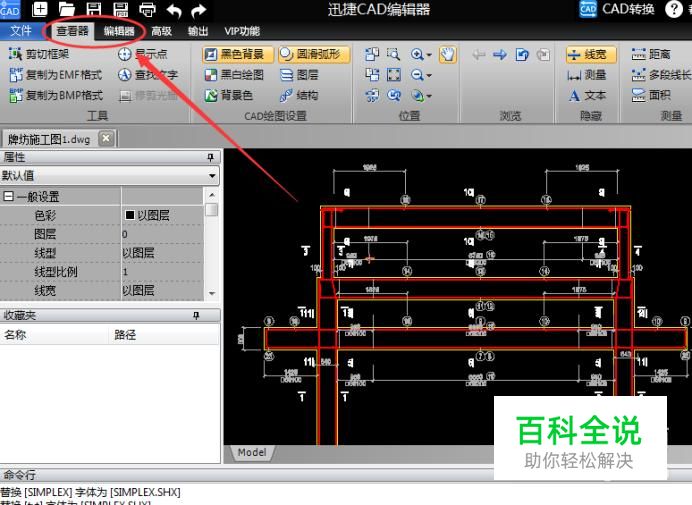Click the top-left icon in 位置 group
692x505 pixels.
pyautogui.click(x=372, y=54)
